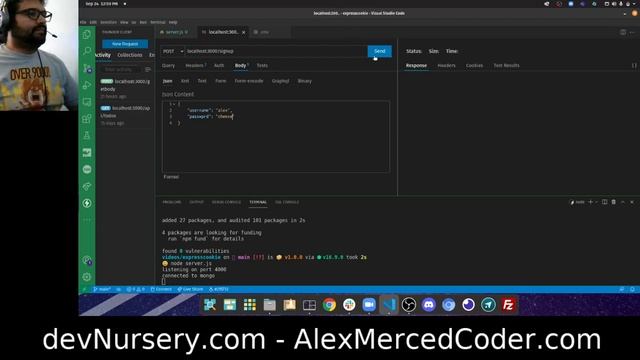The image size is (640, 360).
Task: Open the Remote Explorer view in the activity bar
Action: [x=87, y=102]
